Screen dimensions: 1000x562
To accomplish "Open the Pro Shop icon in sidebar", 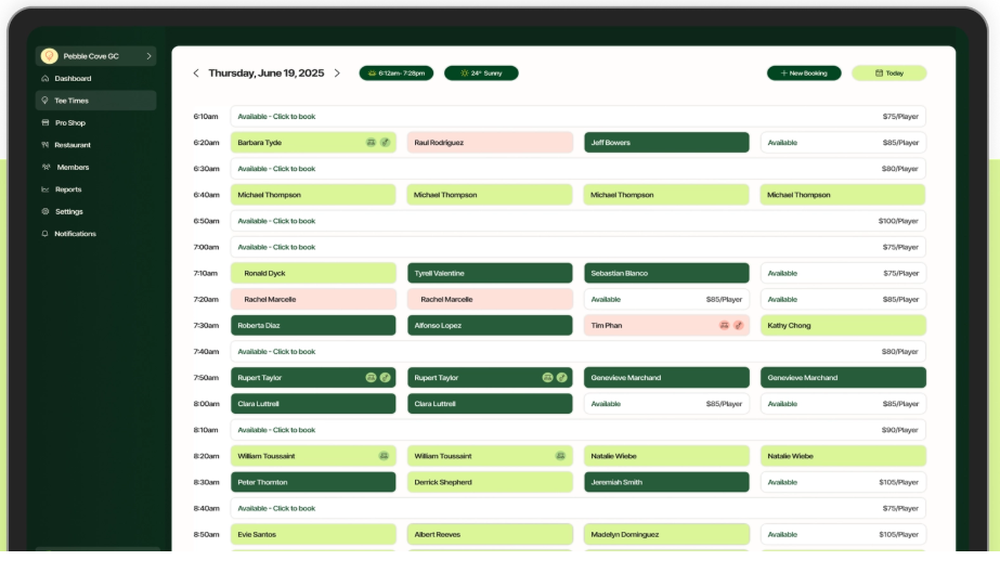I will [45, 122].
